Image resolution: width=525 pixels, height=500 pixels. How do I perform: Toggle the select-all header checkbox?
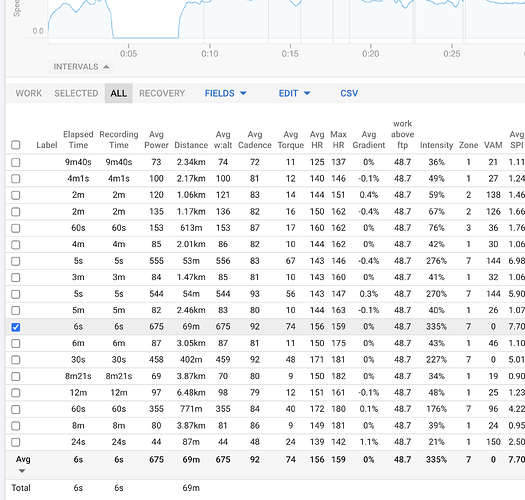[x=16, y=145]
